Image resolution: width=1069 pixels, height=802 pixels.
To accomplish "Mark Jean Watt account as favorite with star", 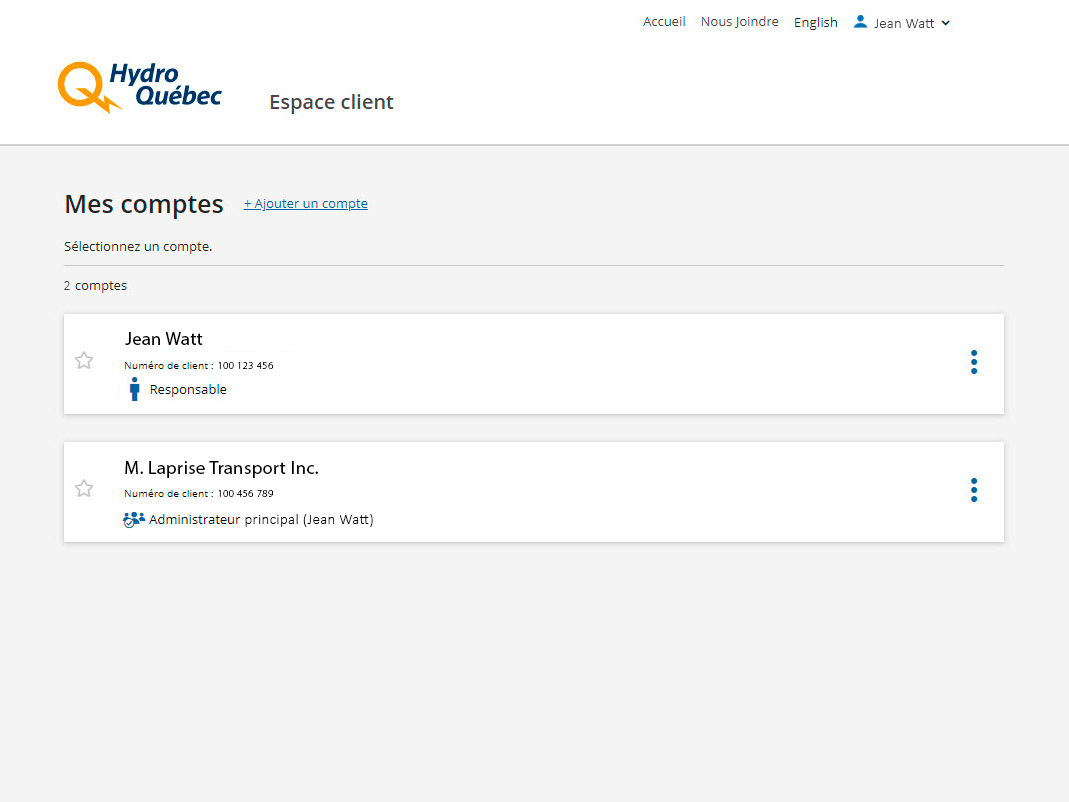I will [84, 361].
